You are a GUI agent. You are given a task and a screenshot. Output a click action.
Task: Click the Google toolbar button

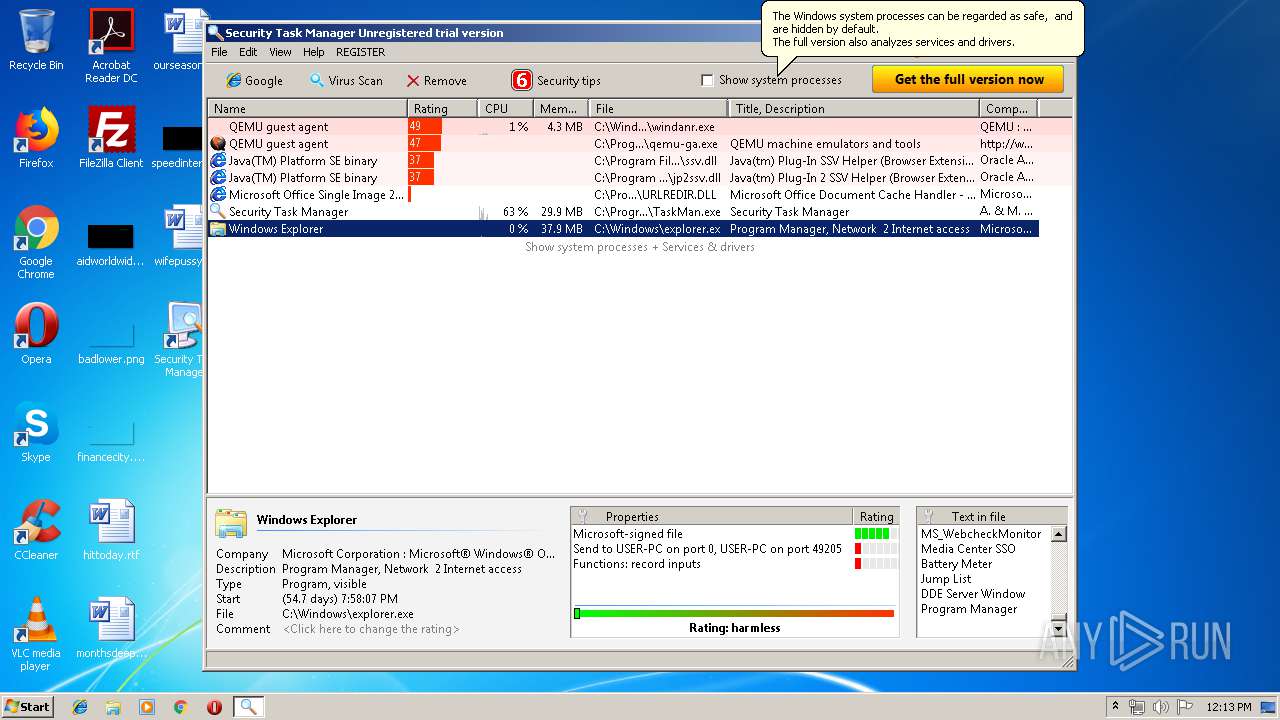click(x=254, y=80)
